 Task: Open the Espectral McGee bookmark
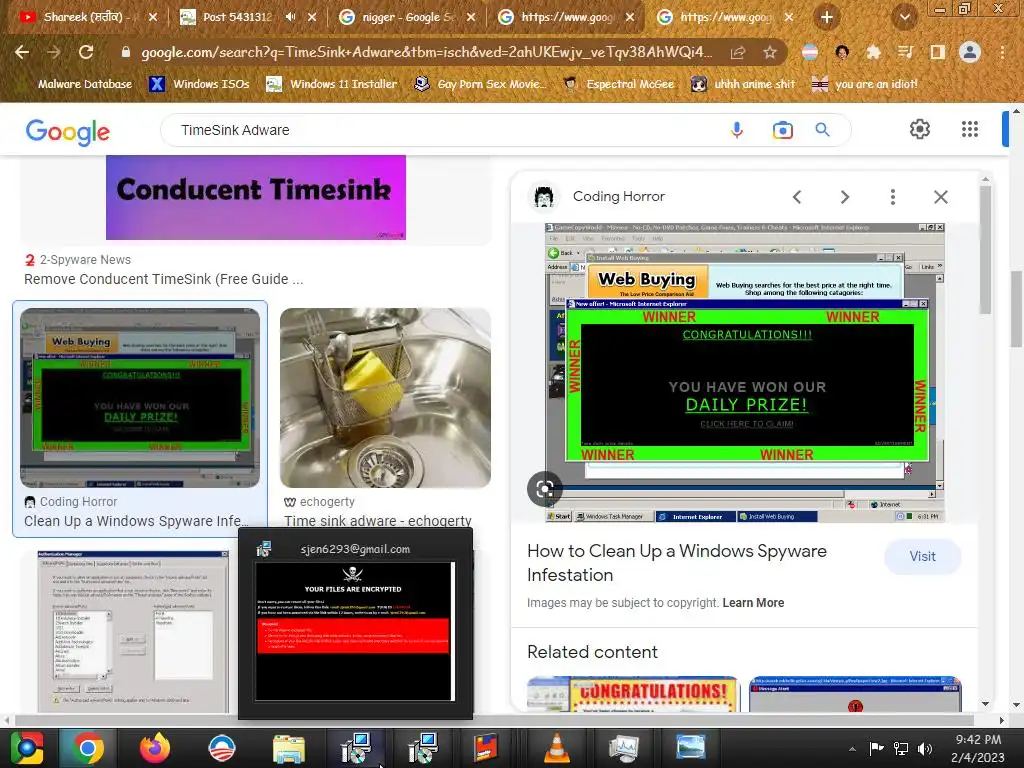pyautogui.click(x=619, y=84)
